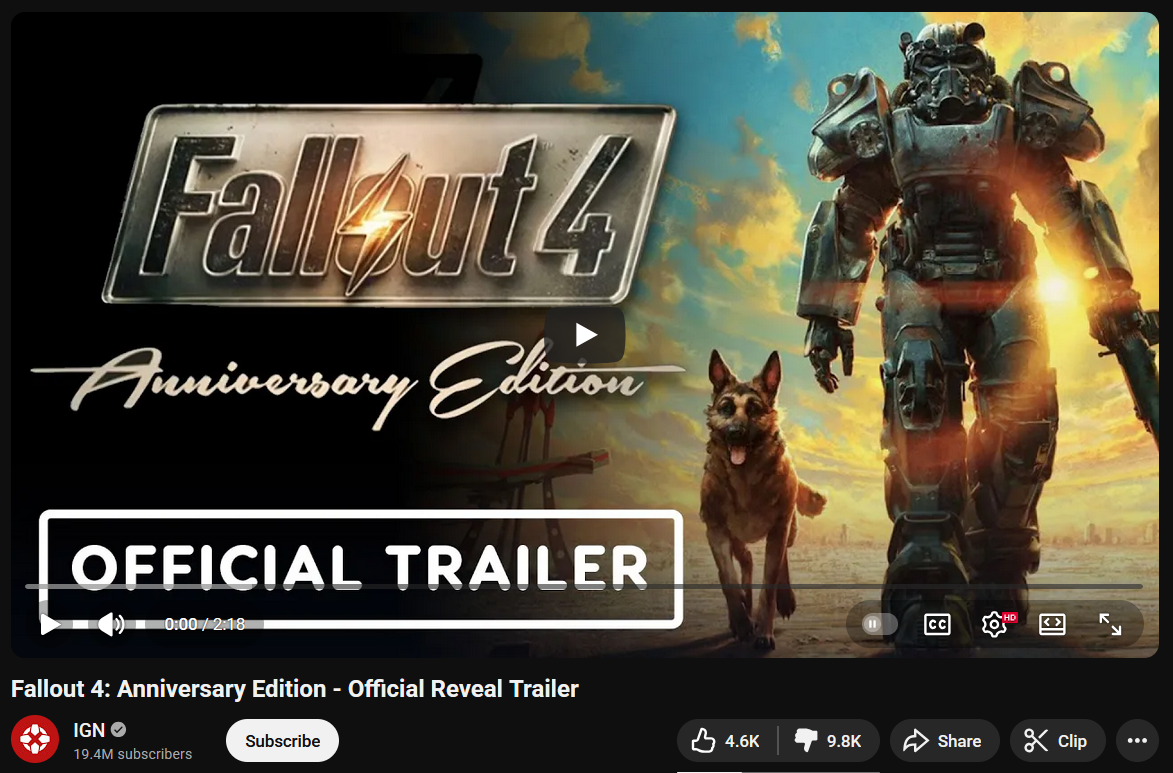The height and width of the screenshot is (773, 1173).
Task: Mute the video with the speaker icon
Action: pyautogui.click(x=111, y=624)
